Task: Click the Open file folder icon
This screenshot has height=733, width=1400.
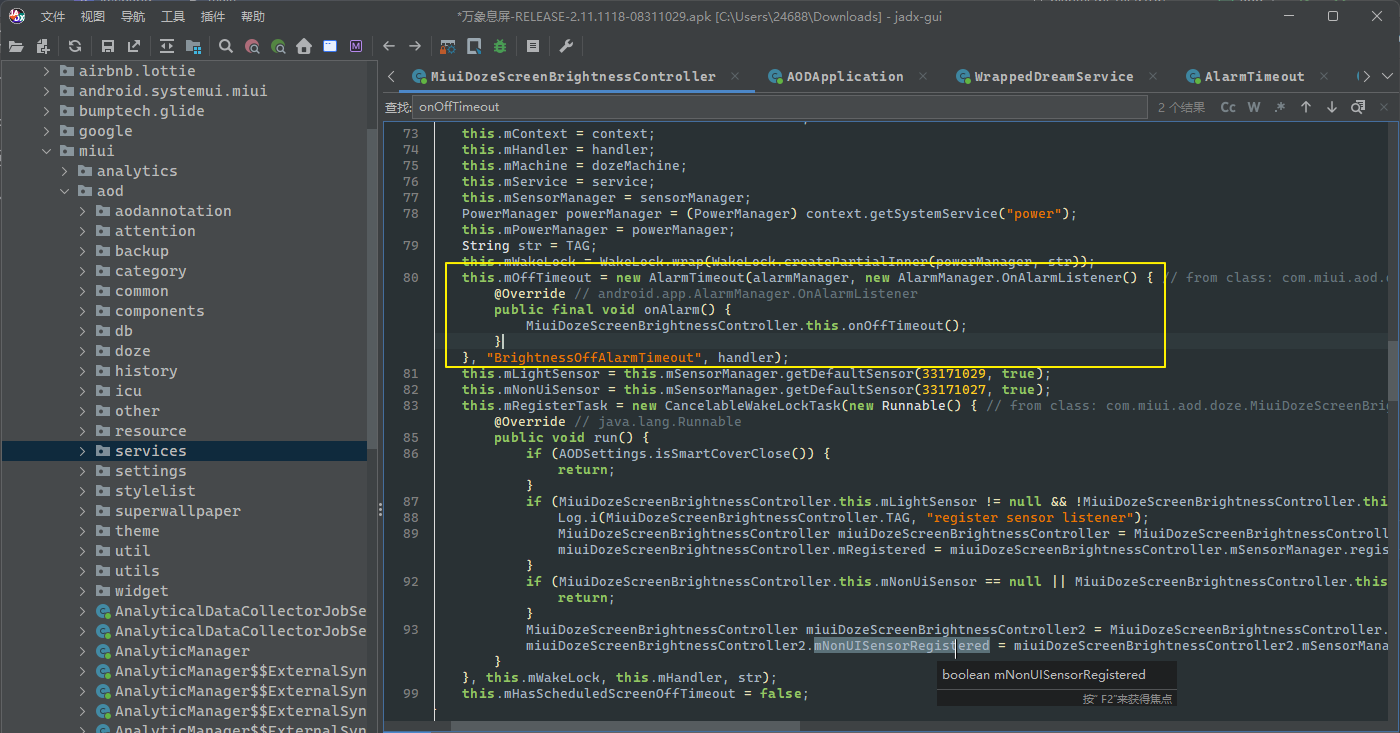Action: (16, 46)
